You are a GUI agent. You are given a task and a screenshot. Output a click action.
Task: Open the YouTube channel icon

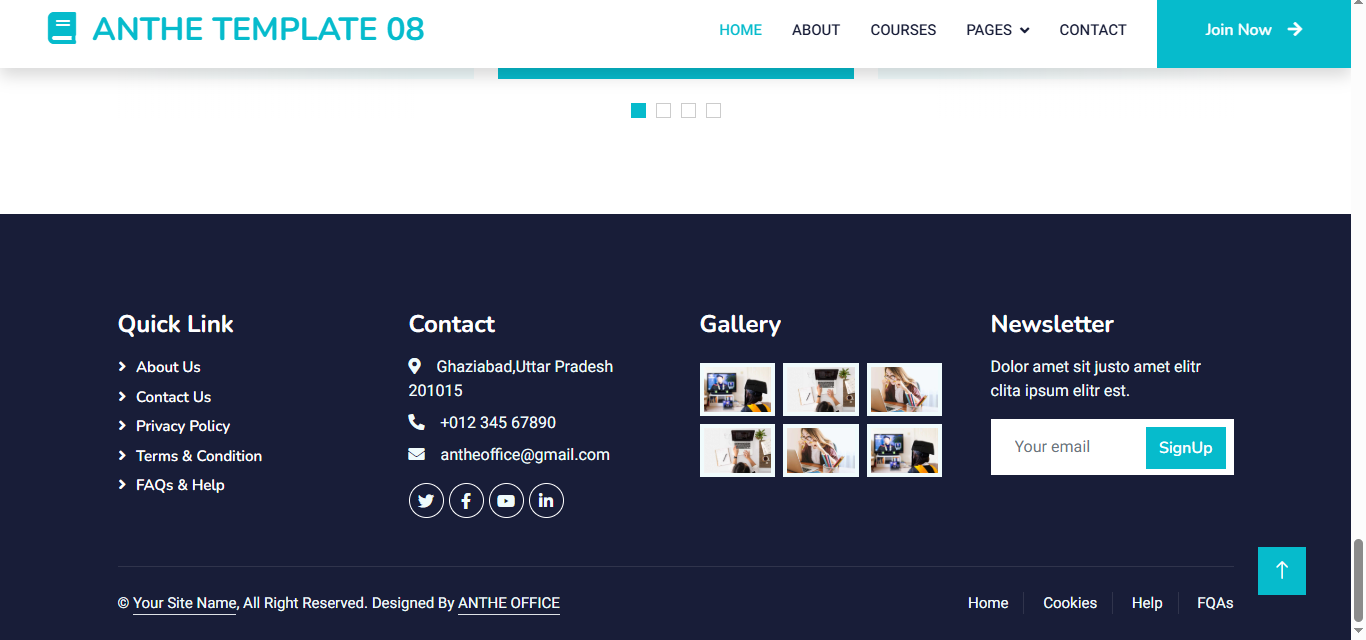click(x=506, y=500)
